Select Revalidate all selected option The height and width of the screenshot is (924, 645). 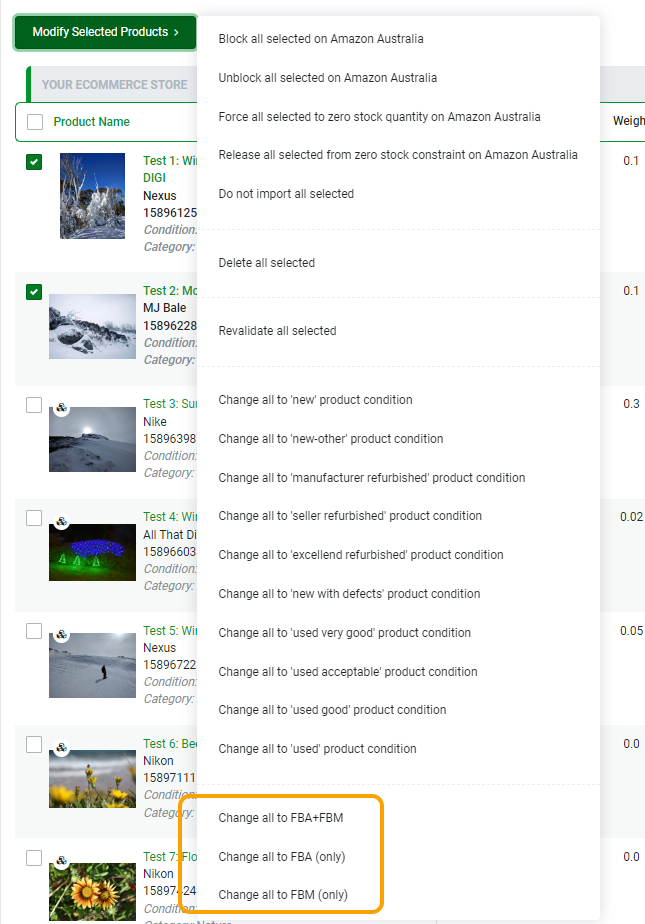point(277,331)
